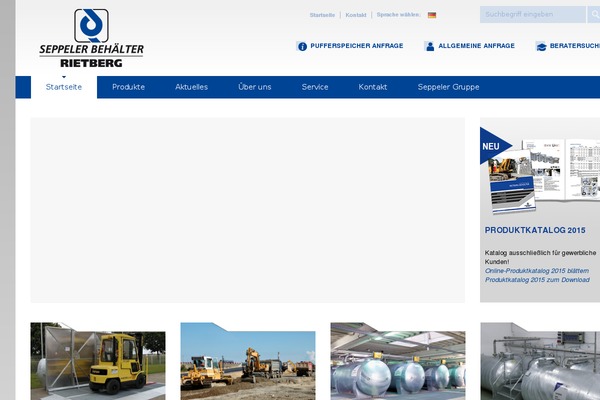Open the piped steel tanks thumbnail

[540, 361]
